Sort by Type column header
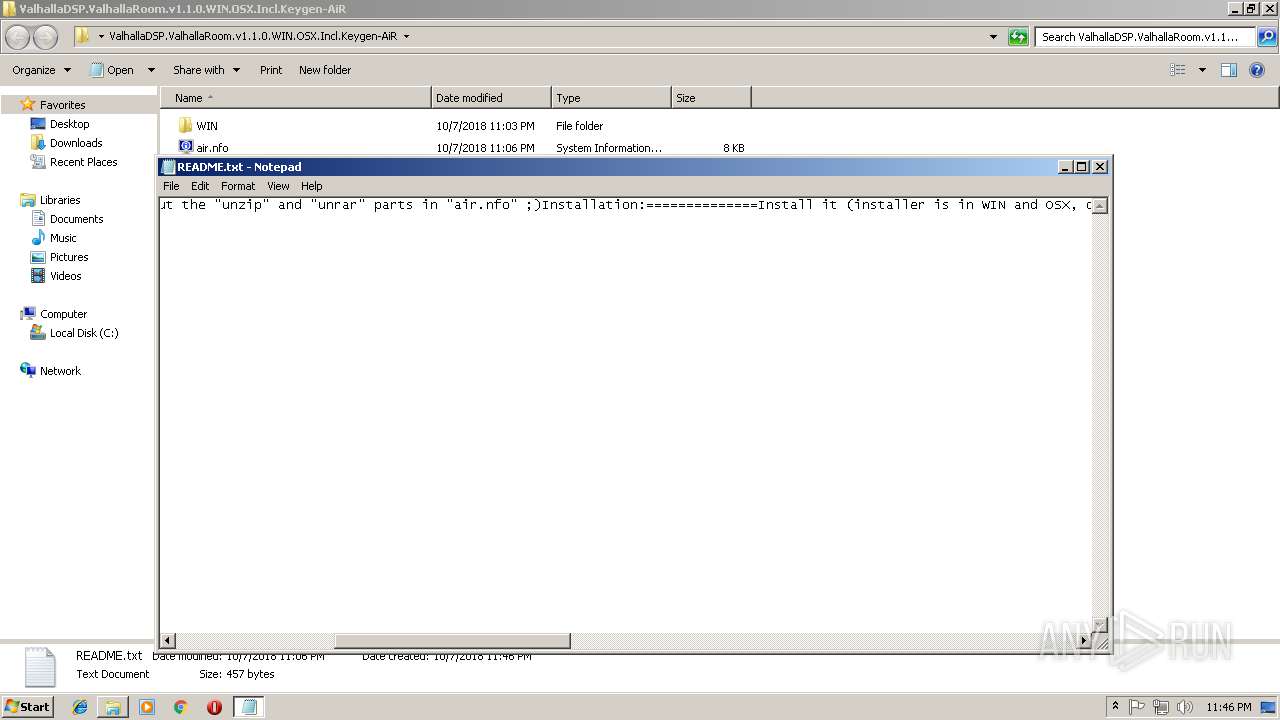This screenshot has width=1280, height=720. [x=611, y=98]
